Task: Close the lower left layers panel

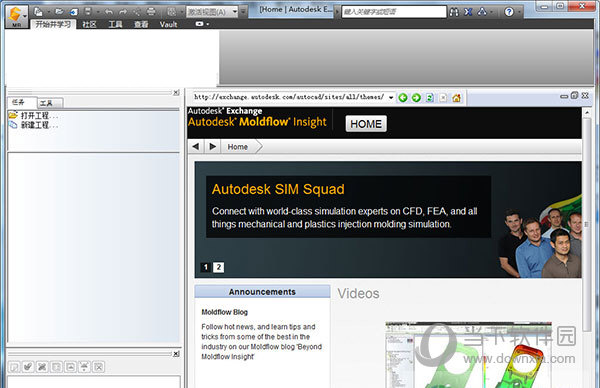Action: point(176,354)
